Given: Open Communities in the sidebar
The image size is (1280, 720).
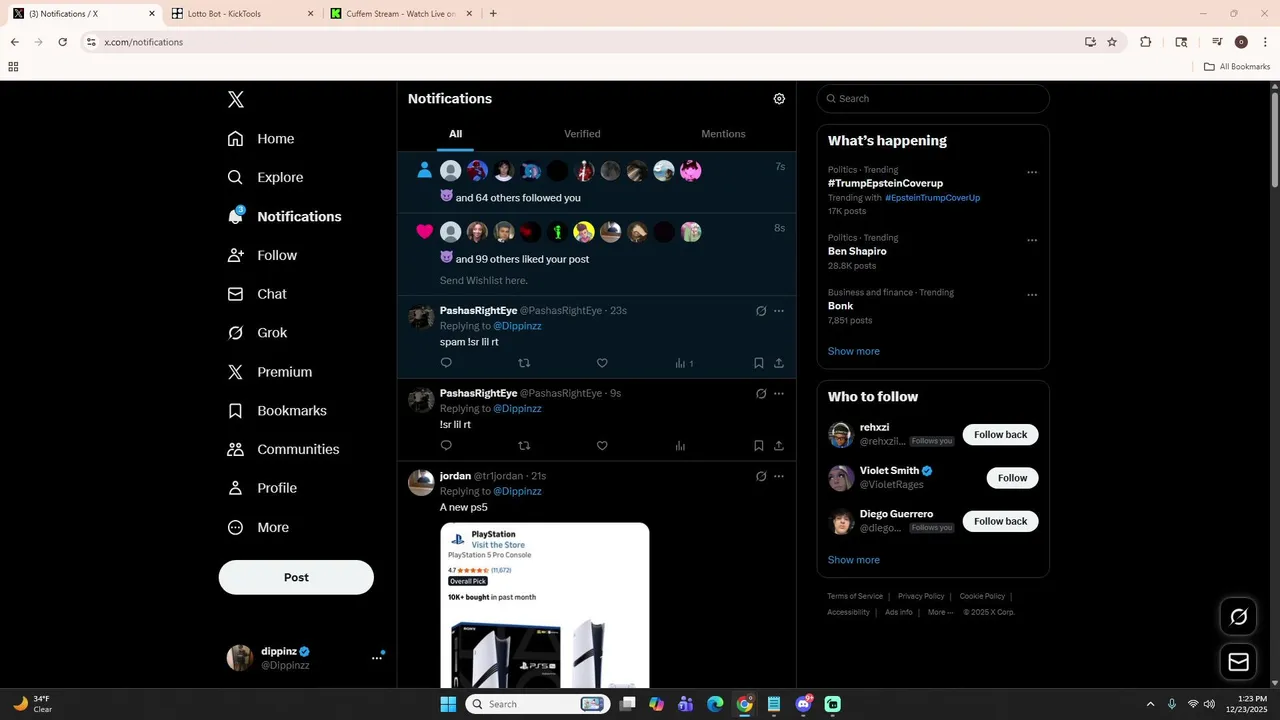Looking at the screenshot, I should tap(283, 450).
